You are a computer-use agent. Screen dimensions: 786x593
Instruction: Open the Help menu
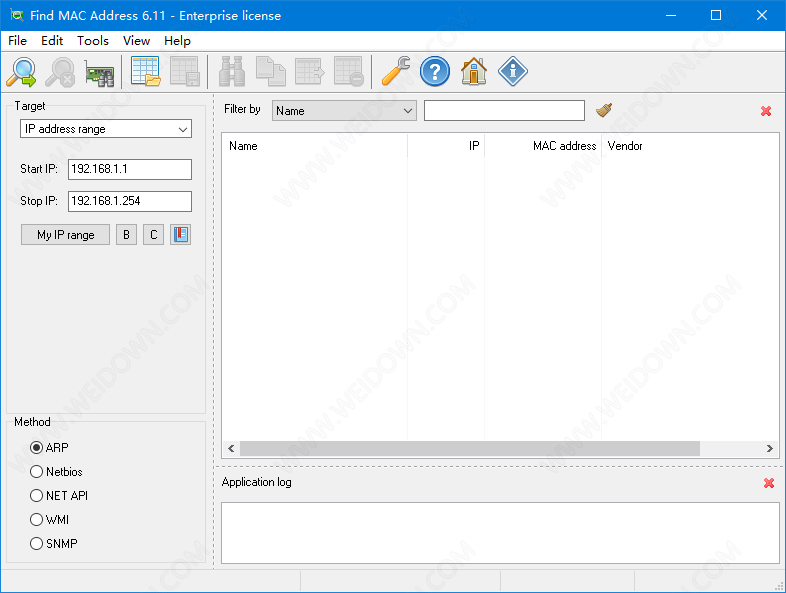[x=177, y=41]
